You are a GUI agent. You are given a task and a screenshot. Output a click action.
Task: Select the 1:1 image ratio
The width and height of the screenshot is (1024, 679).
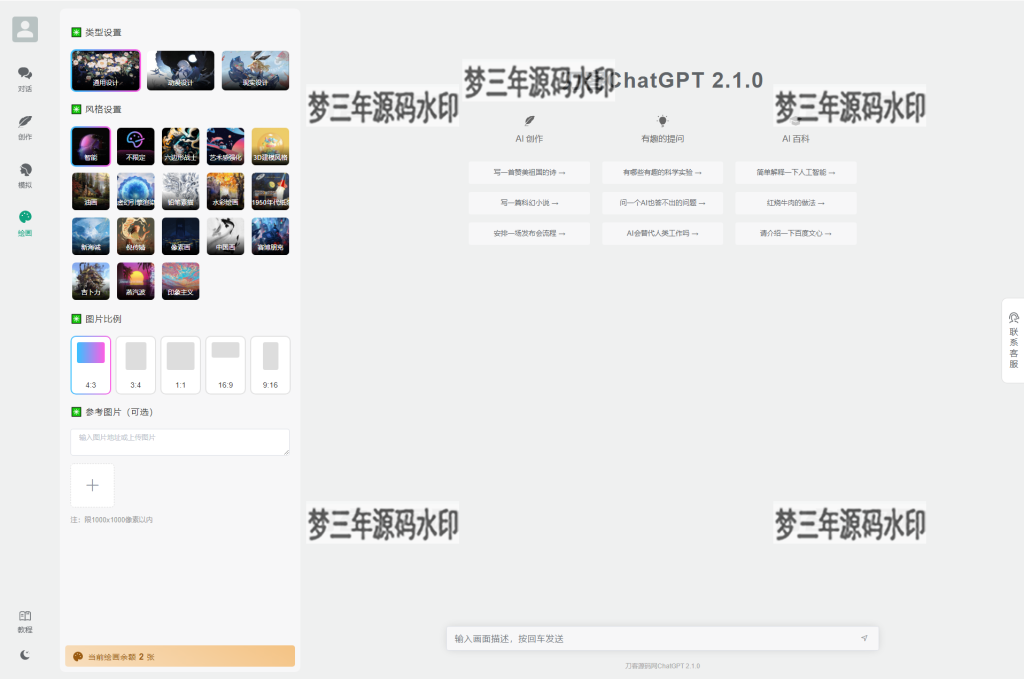180,365
